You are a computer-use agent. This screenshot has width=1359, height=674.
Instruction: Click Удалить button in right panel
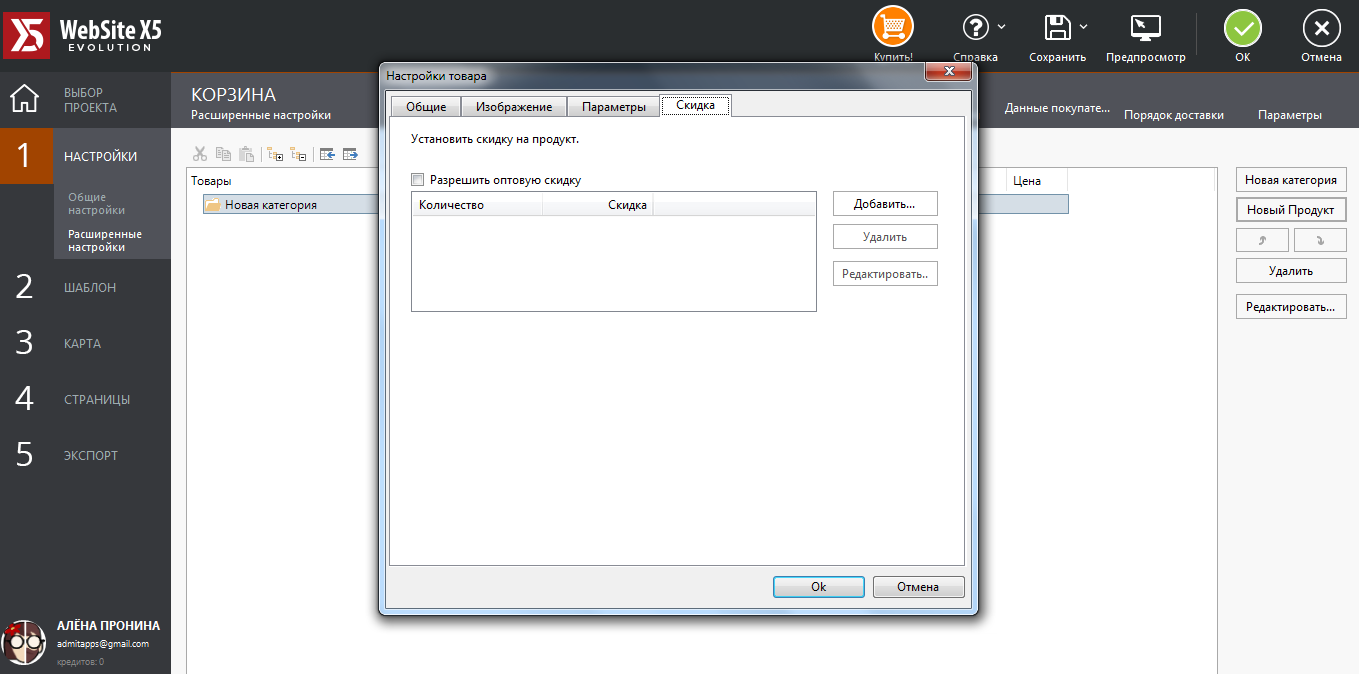coord(1291,271)
